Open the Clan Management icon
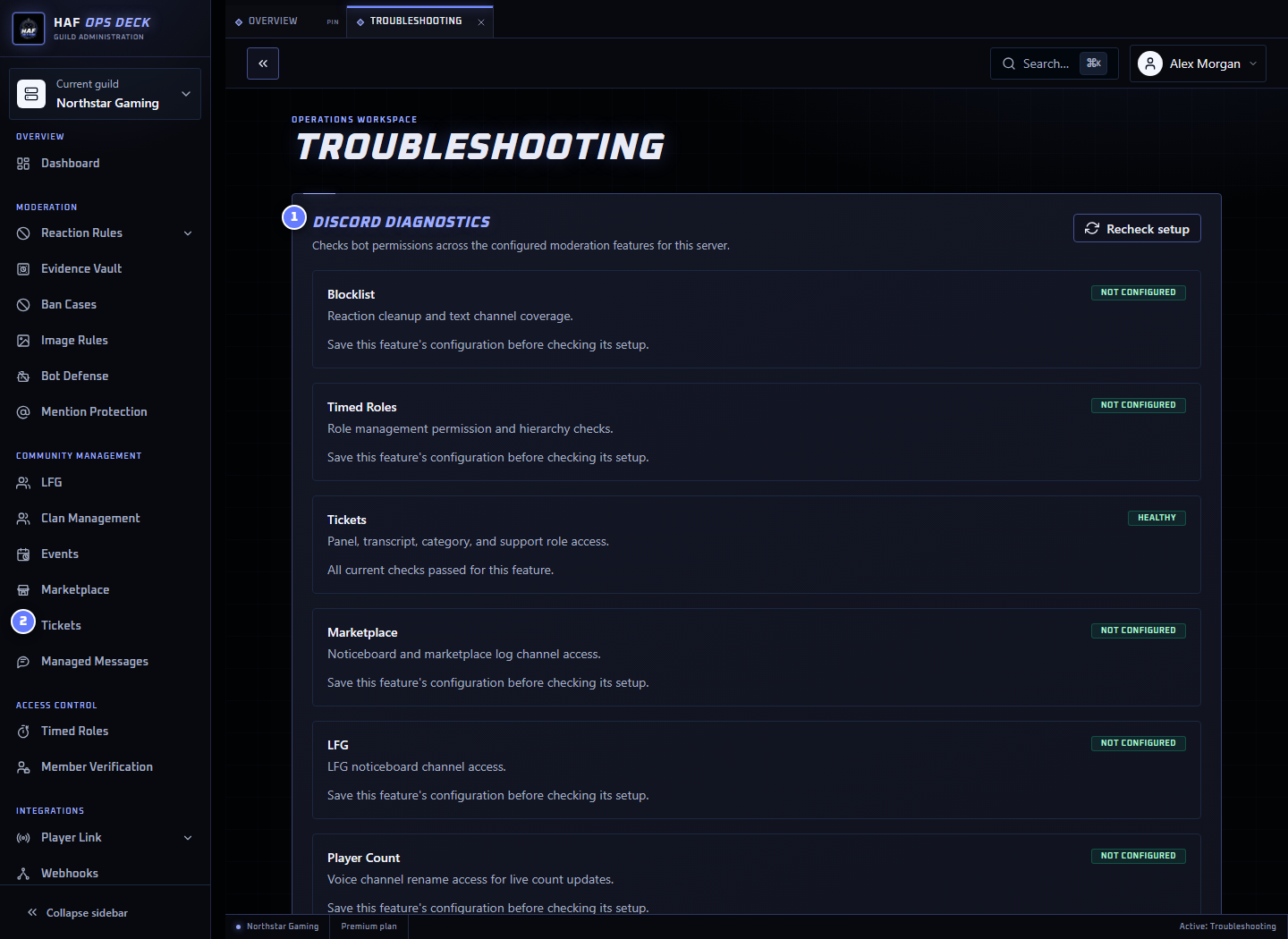 [x=23, y=519]
